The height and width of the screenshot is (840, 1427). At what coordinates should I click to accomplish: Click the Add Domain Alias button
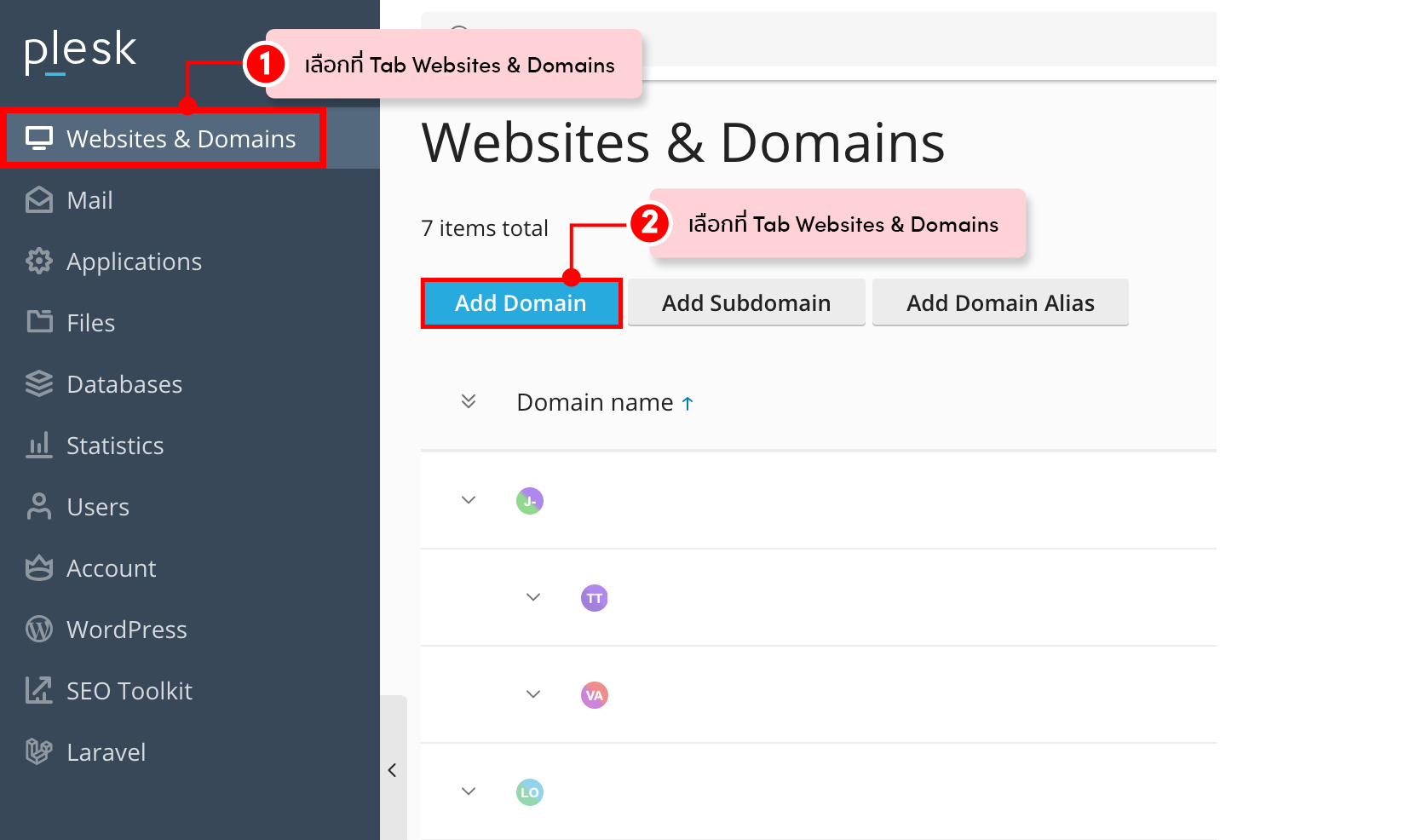click(1000, 302)
